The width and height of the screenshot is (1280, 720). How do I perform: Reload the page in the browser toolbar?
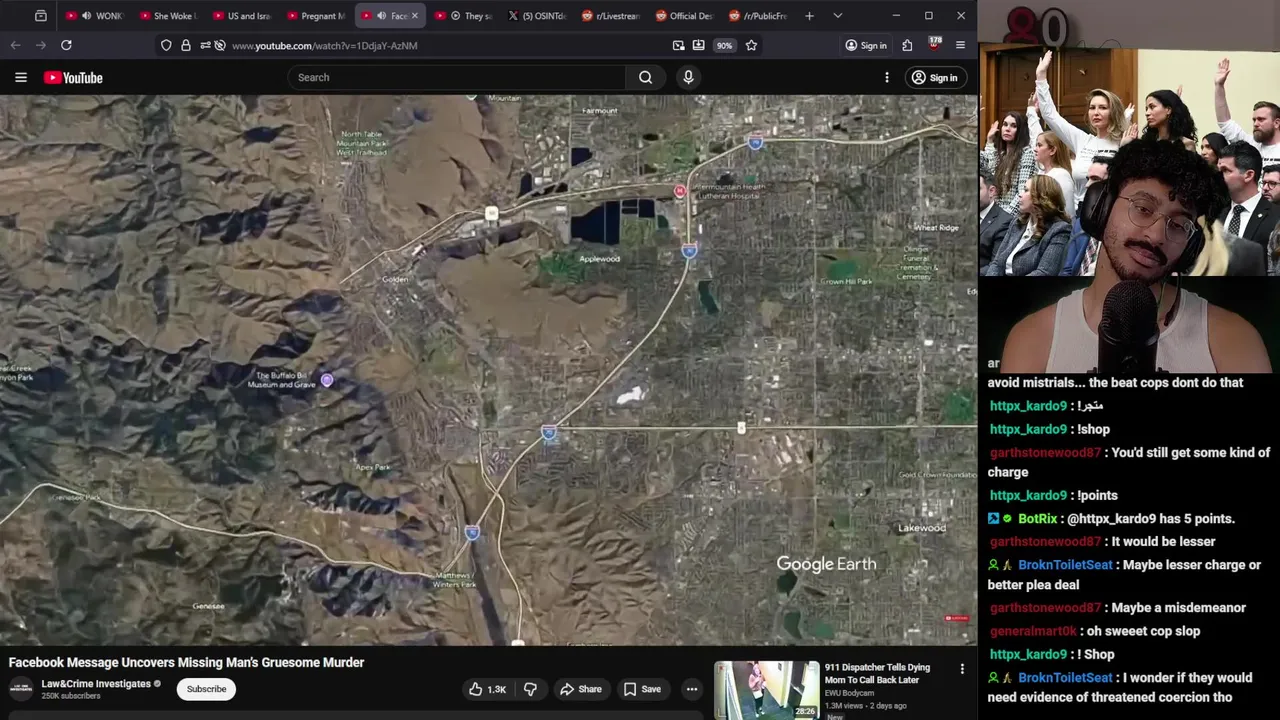(x=66, y=45)
